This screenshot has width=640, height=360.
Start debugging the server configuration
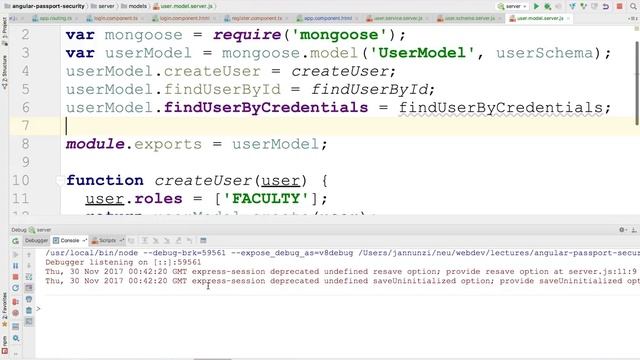click(x=548, y=7)
